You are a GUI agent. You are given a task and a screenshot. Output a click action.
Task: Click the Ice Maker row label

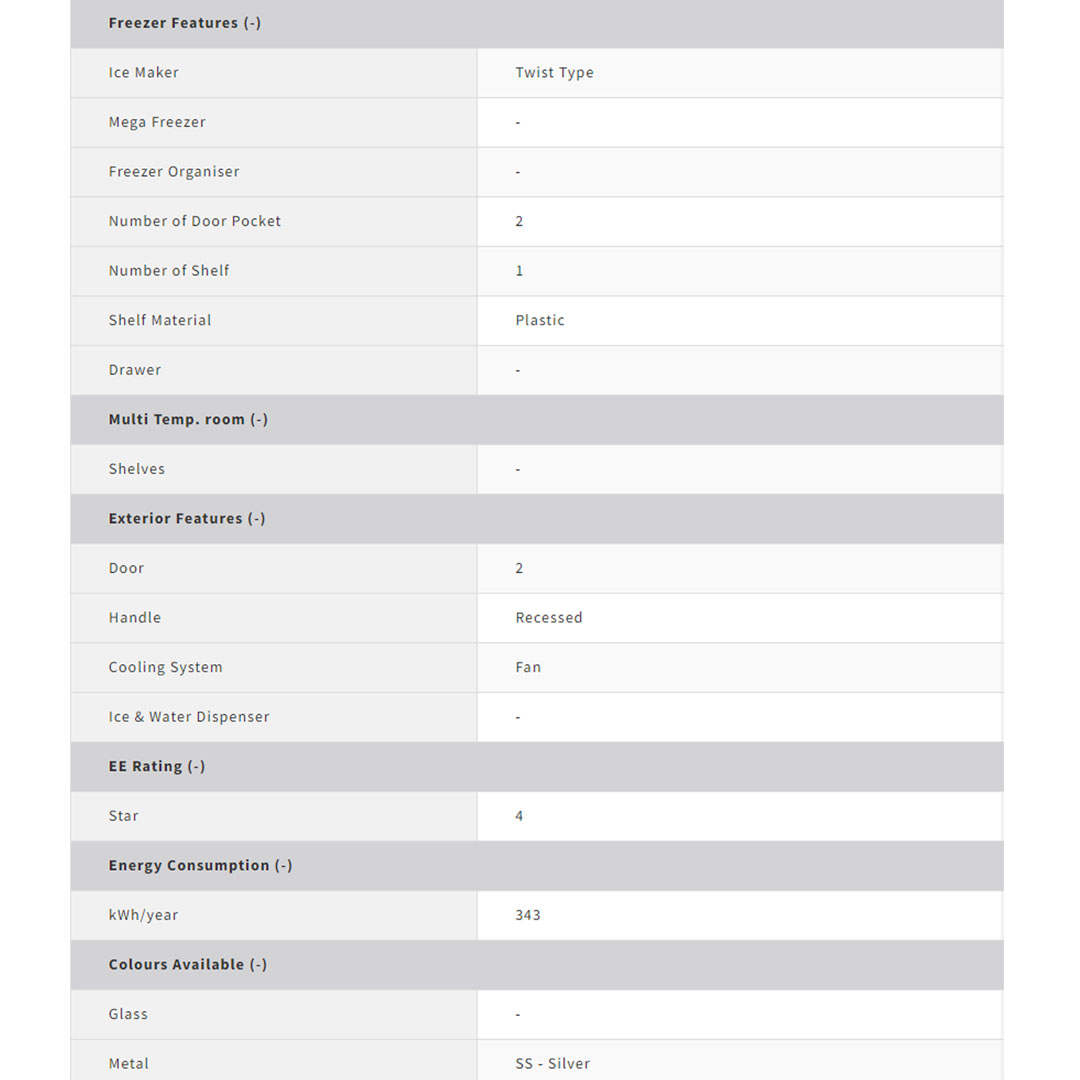click(144, 73)
